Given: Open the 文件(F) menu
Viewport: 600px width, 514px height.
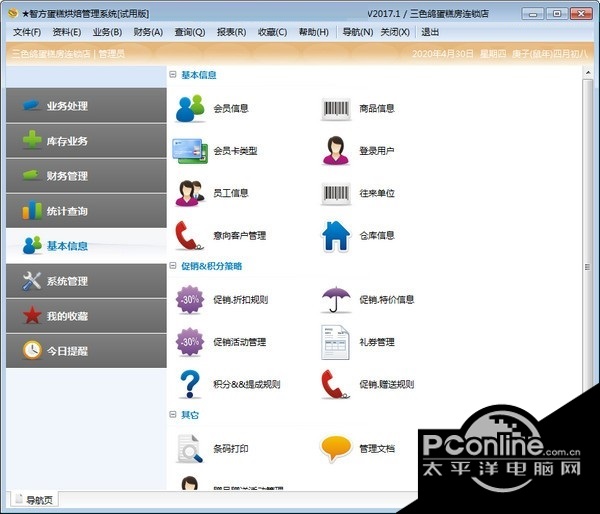Looking at the screenshot, I should (x=27, y=32).
